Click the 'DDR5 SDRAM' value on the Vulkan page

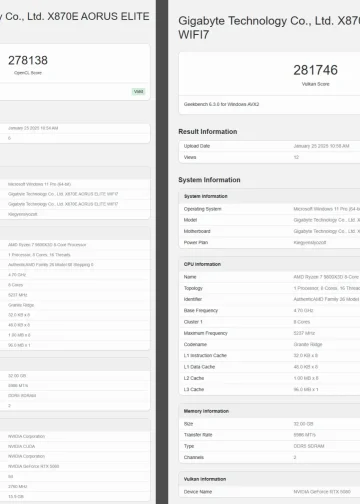coord(309,446)
